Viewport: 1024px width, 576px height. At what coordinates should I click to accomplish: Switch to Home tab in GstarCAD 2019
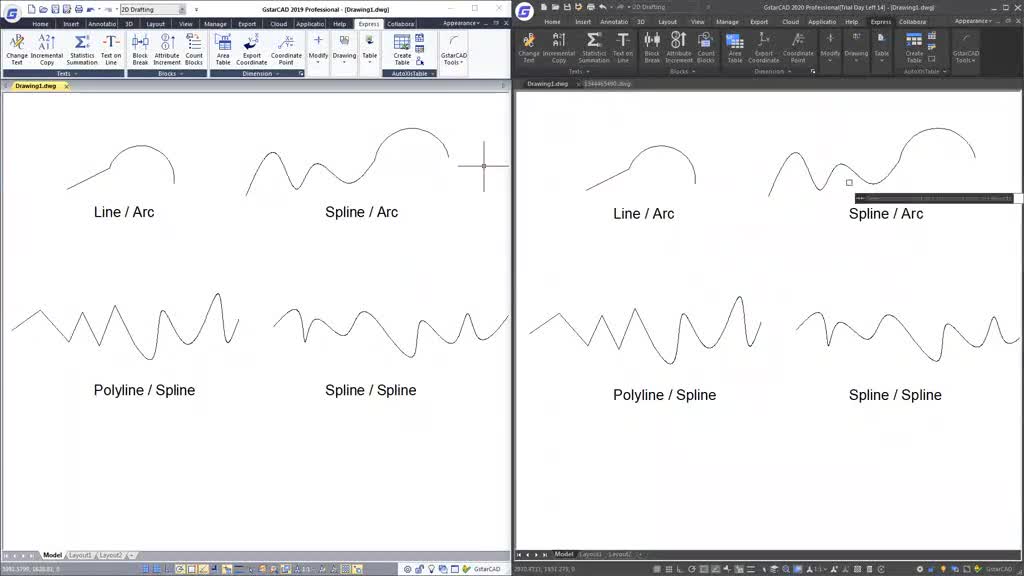point(40,24)
